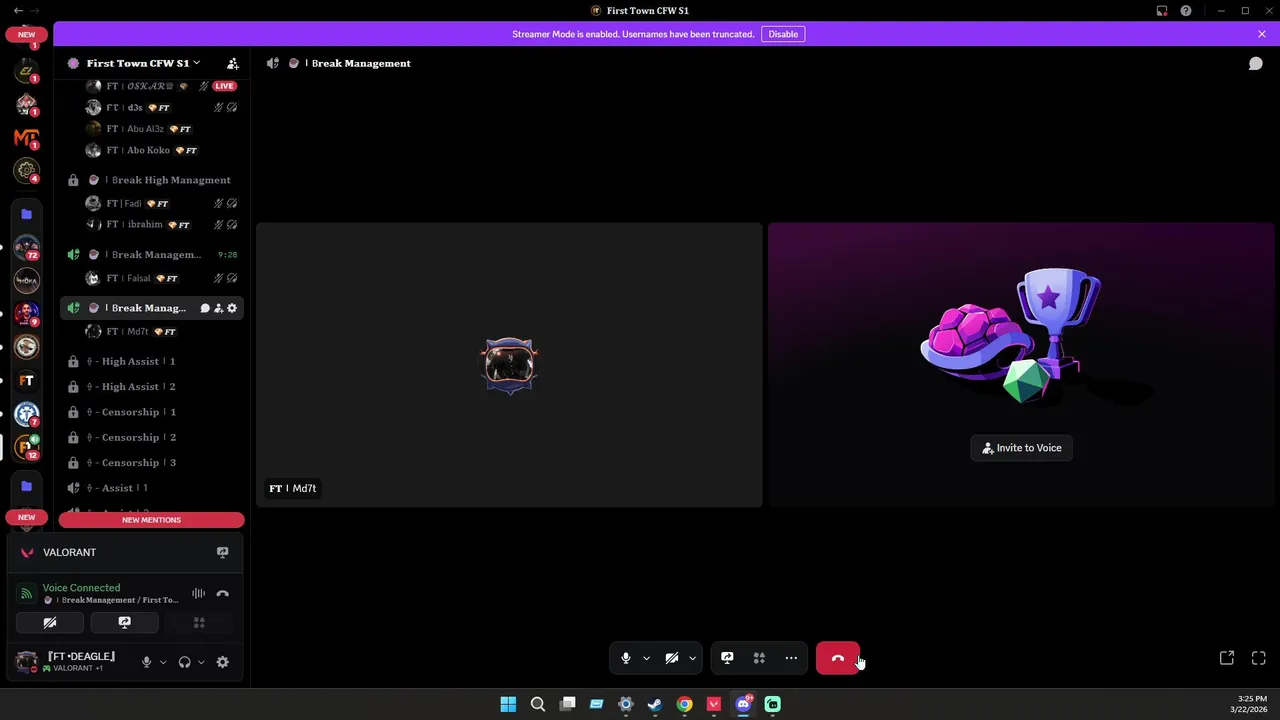The image size is (1280, 720).
Task: Toggle noise suppression waveform icon
Action: click(x=198, y=594)
